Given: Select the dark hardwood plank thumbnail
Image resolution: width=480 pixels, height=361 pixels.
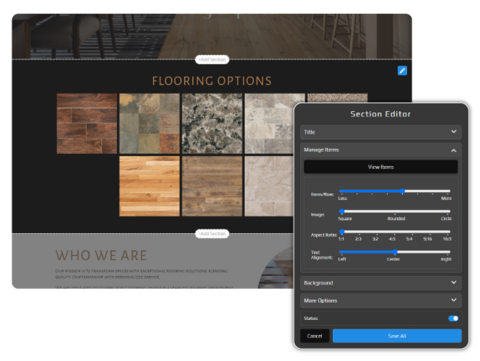Looking at the screenshot, I should pos(87,124).
